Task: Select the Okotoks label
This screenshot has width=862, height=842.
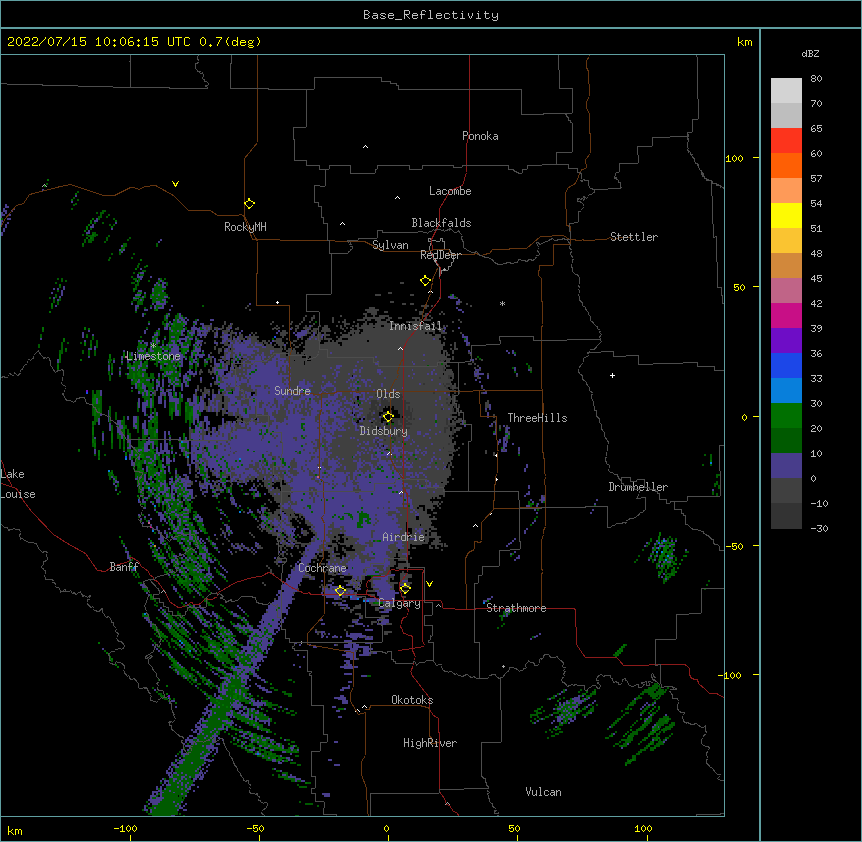Action: click(x=412, y=700)
